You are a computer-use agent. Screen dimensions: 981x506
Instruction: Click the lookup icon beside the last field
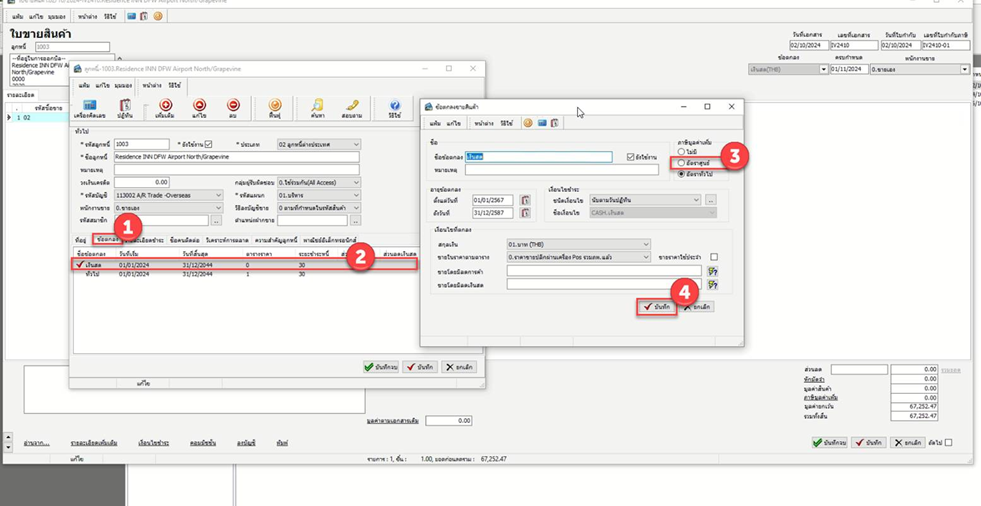[713, 284]
